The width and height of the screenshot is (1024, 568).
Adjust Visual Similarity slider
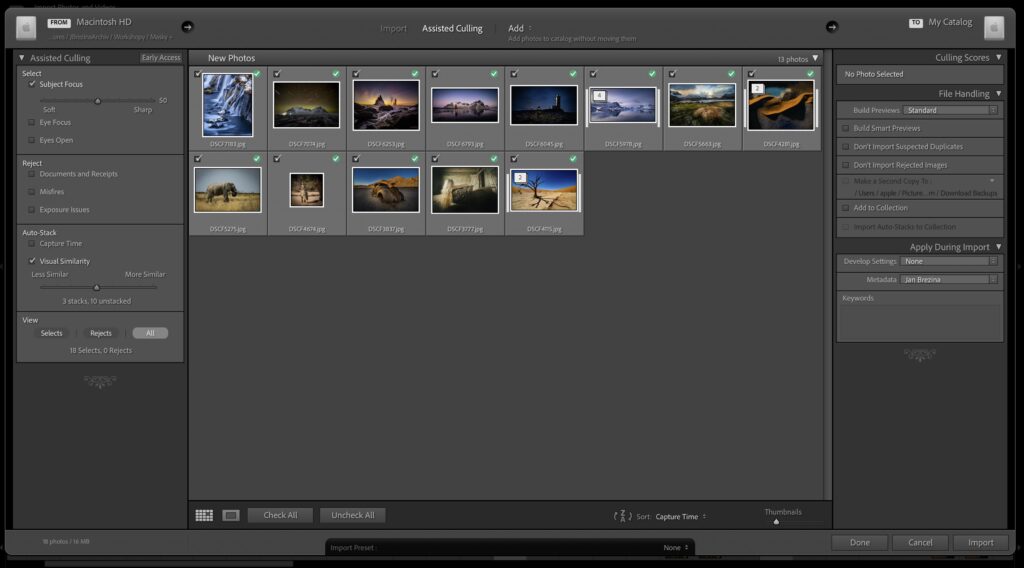click(97, 287)
